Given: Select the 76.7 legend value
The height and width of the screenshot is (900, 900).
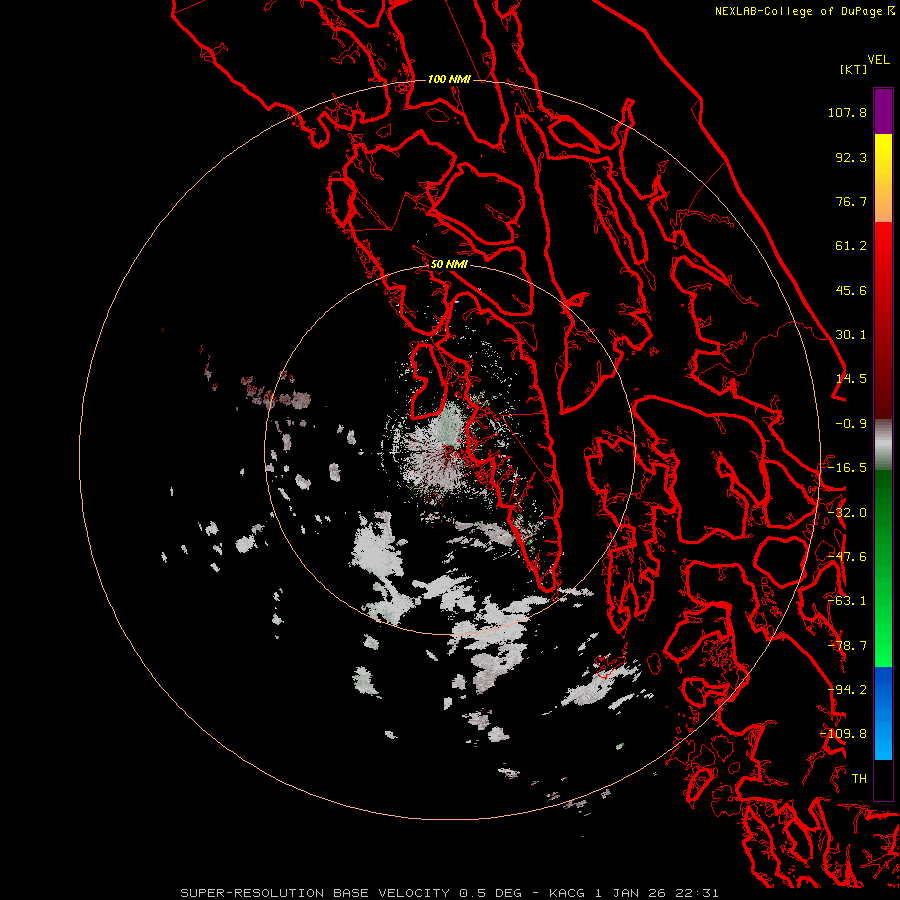Looking at the screenshot, I should 851,201.
